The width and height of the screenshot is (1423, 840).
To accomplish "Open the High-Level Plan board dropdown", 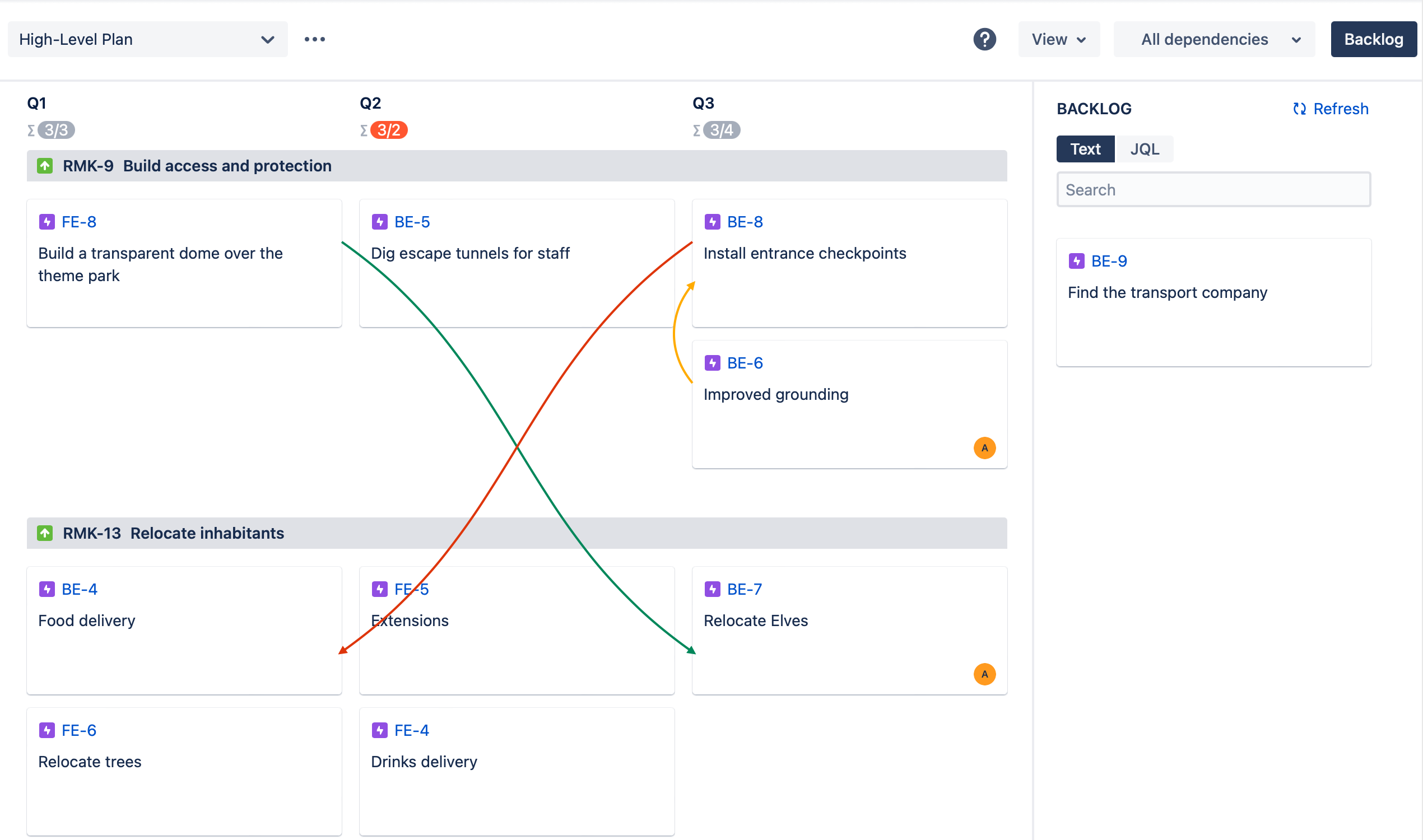I will coord(147,39).
